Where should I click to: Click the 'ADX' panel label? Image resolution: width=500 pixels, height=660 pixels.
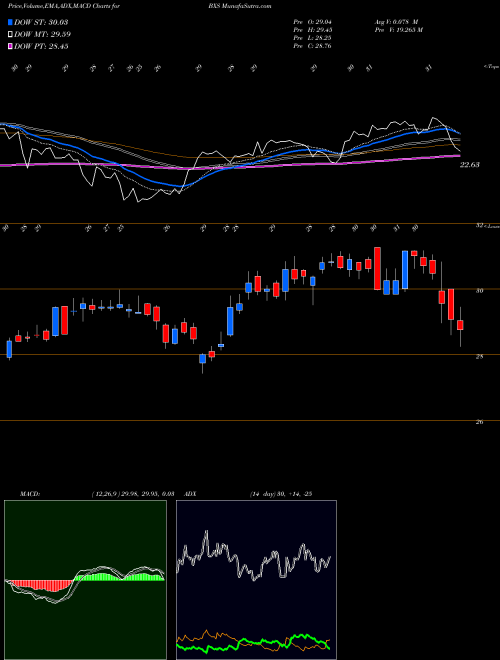click(x=191, y=494)
